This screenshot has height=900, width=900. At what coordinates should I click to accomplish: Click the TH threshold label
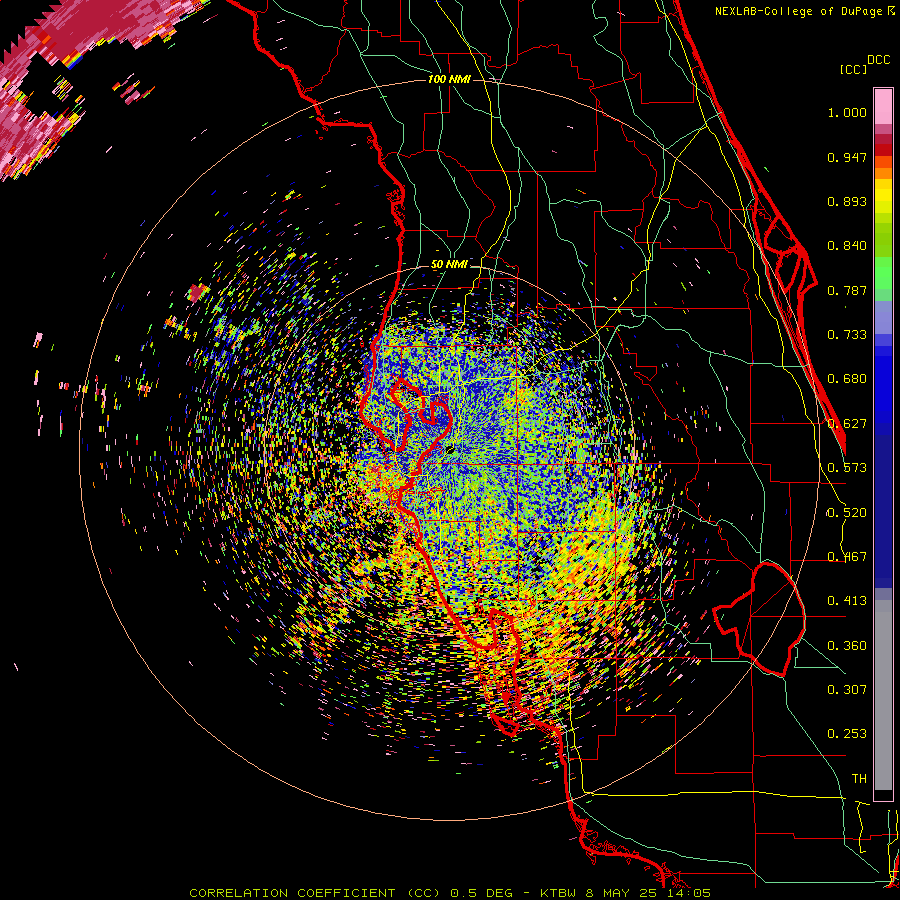pyautogui.click(x=859, y=779)
